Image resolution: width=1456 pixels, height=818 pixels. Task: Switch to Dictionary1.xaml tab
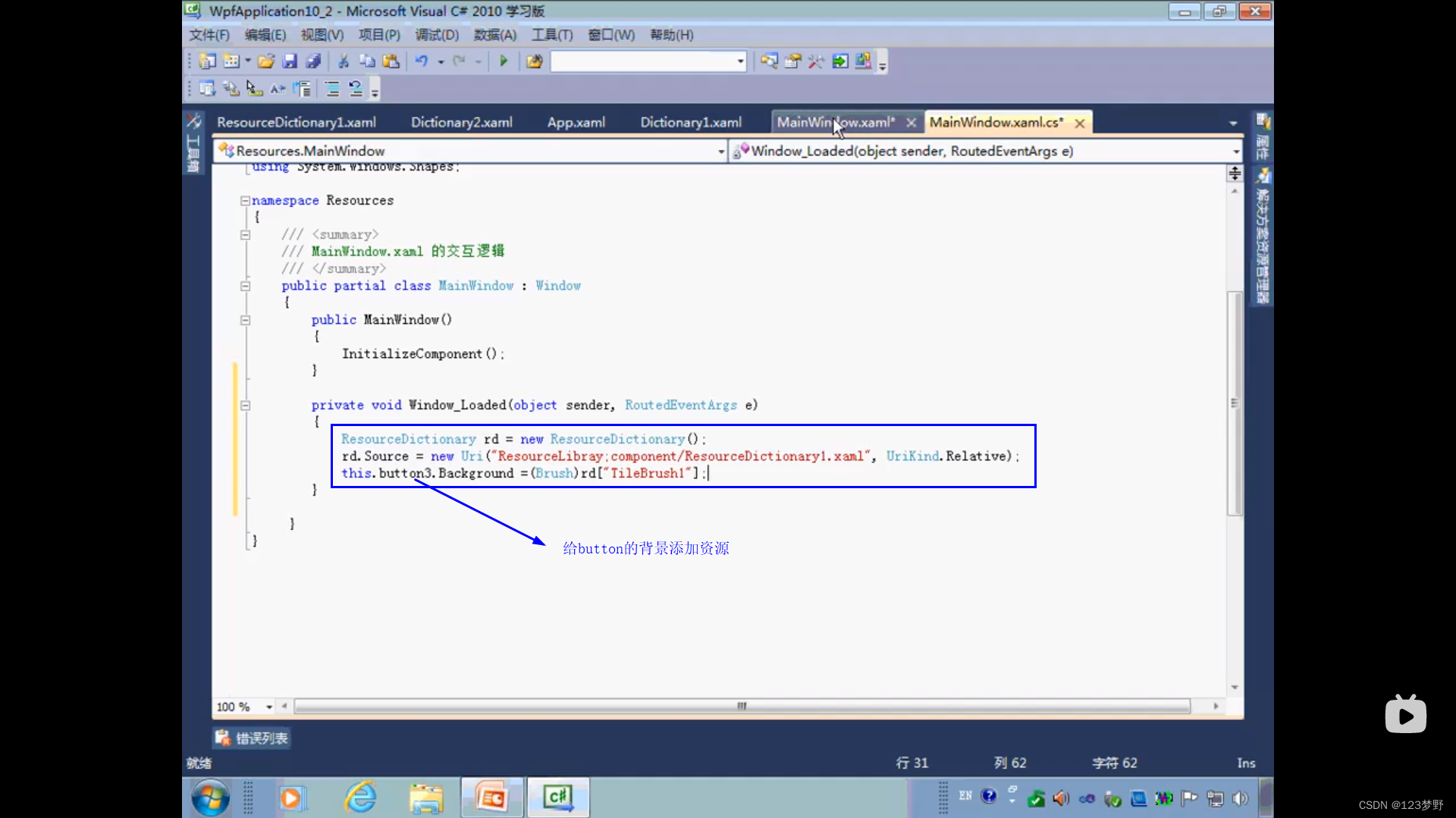coord(691,122)
